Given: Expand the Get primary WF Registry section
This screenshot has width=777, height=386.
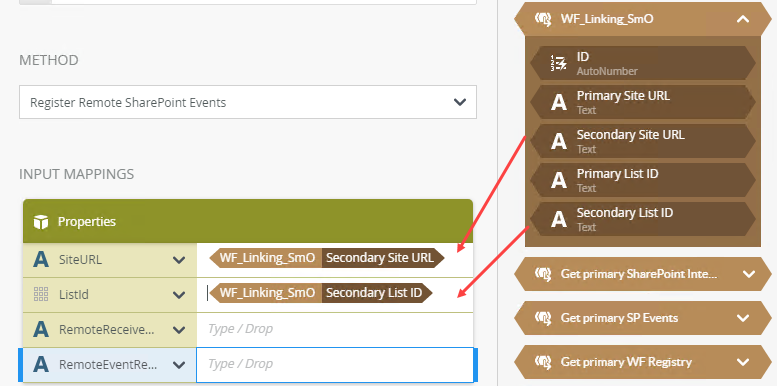Looking at the screenshot, I should pos(743,362).
